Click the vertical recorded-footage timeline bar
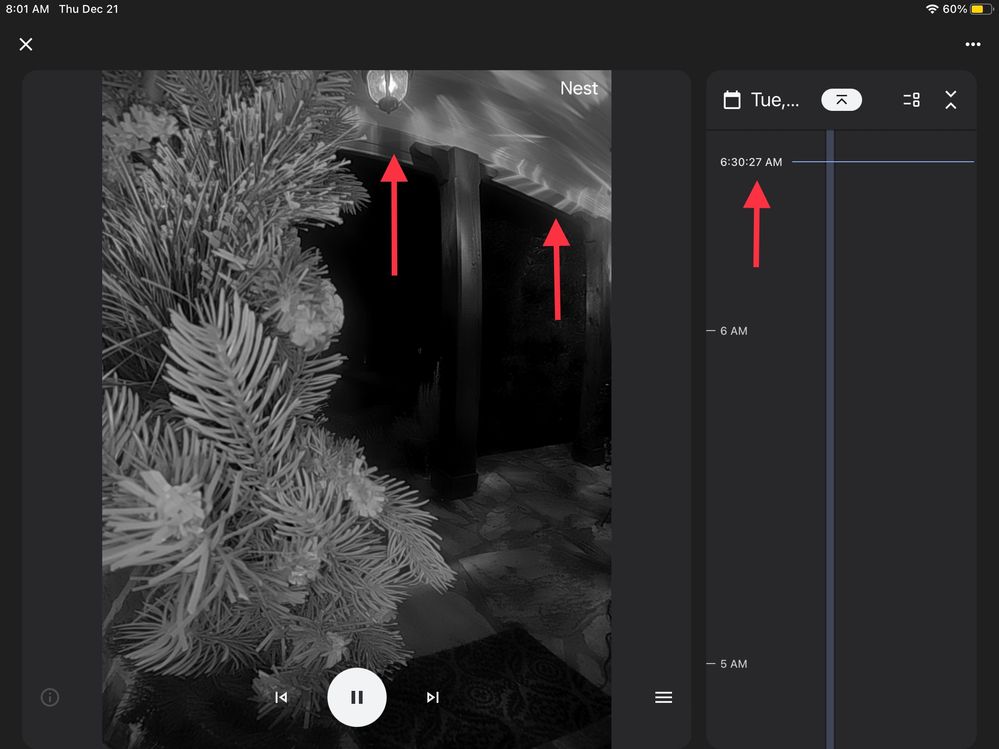 coord(830,450)
